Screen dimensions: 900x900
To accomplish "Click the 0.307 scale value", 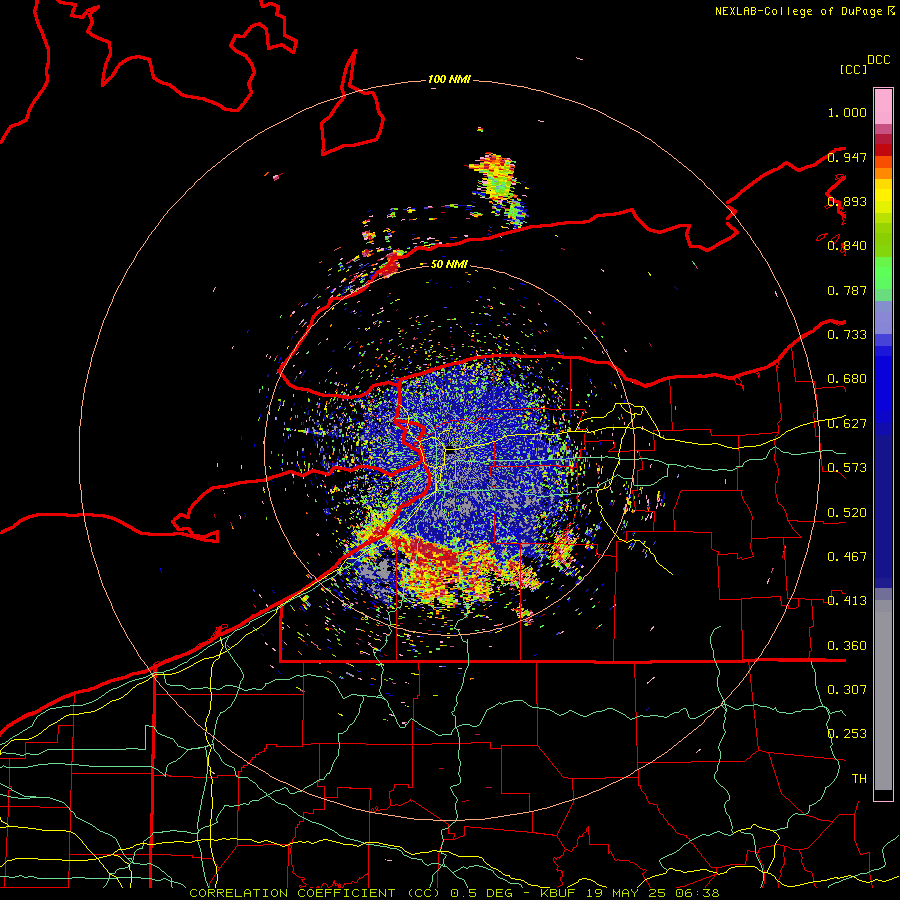I will click(x=847, y=689).
